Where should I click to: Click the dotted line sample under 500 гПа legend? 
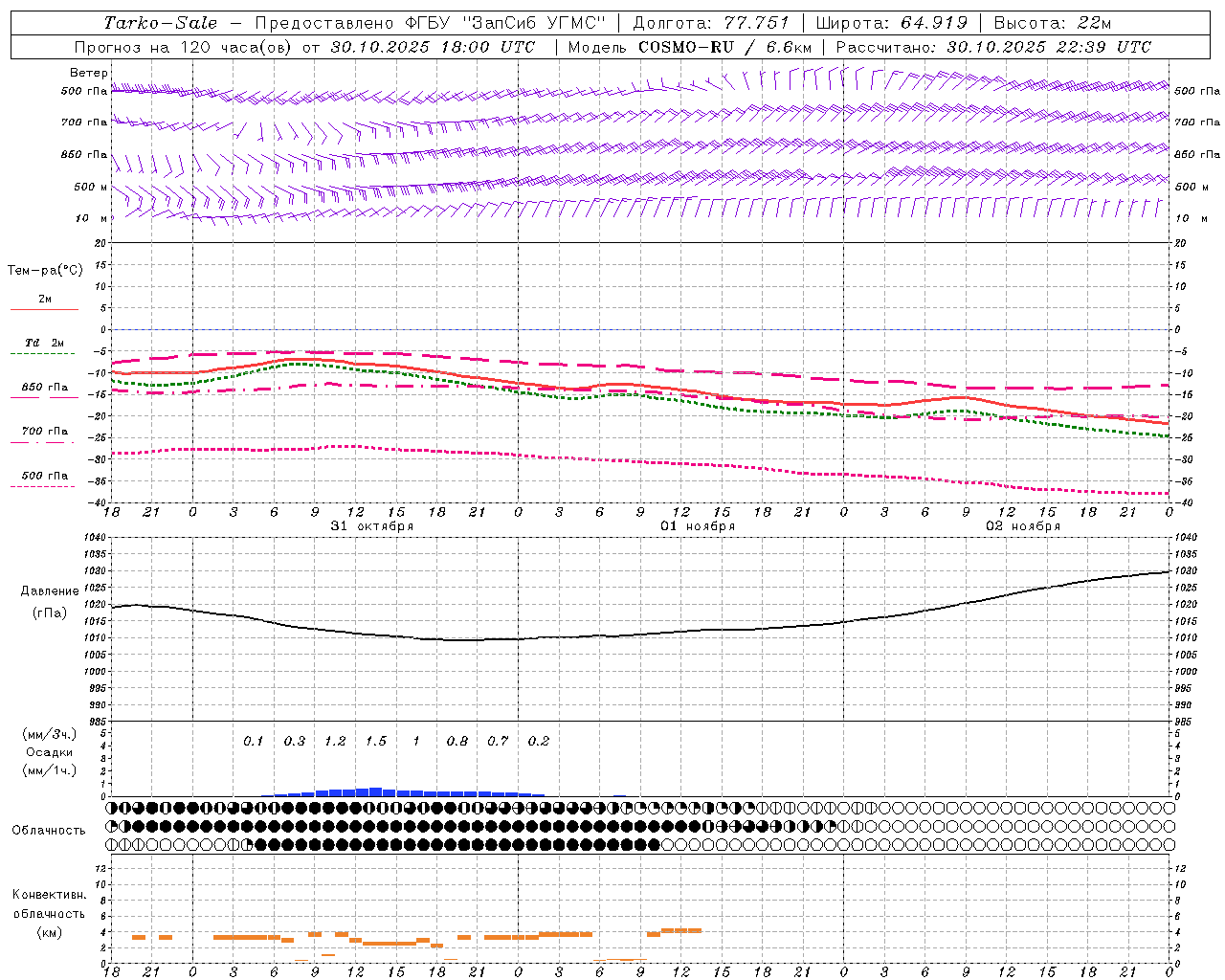(x=42, y=487)
